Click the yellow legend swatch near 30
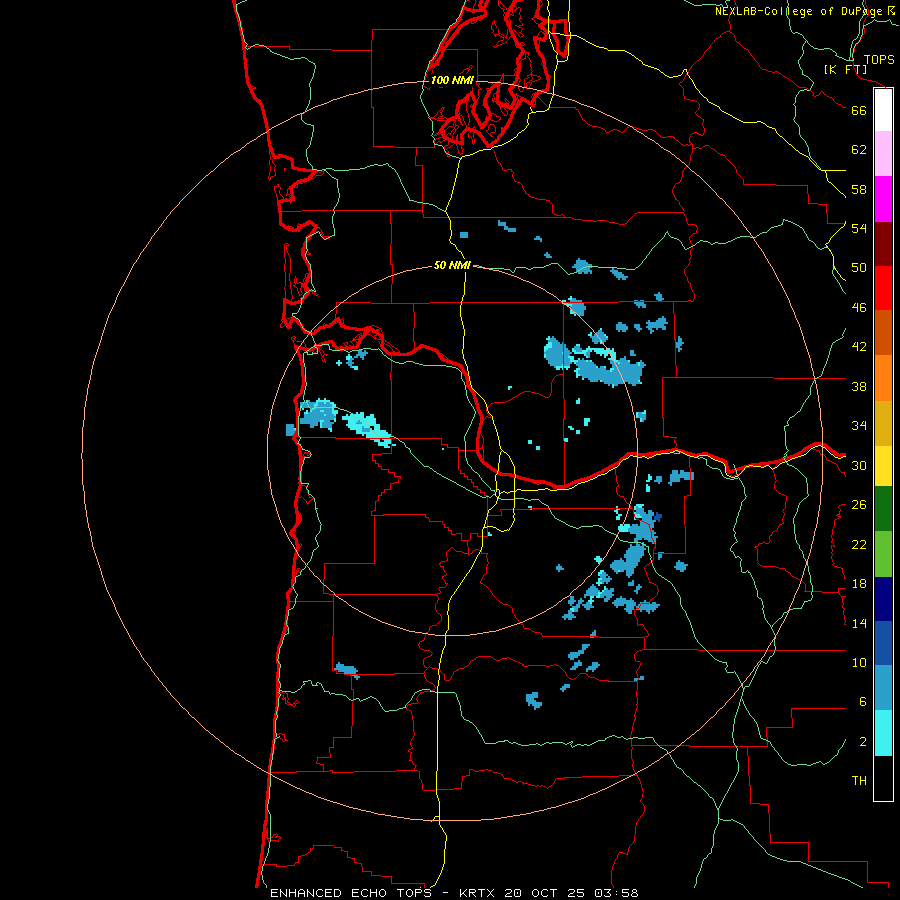The height and width of the screenshot is (900, 900). [883, 466]
